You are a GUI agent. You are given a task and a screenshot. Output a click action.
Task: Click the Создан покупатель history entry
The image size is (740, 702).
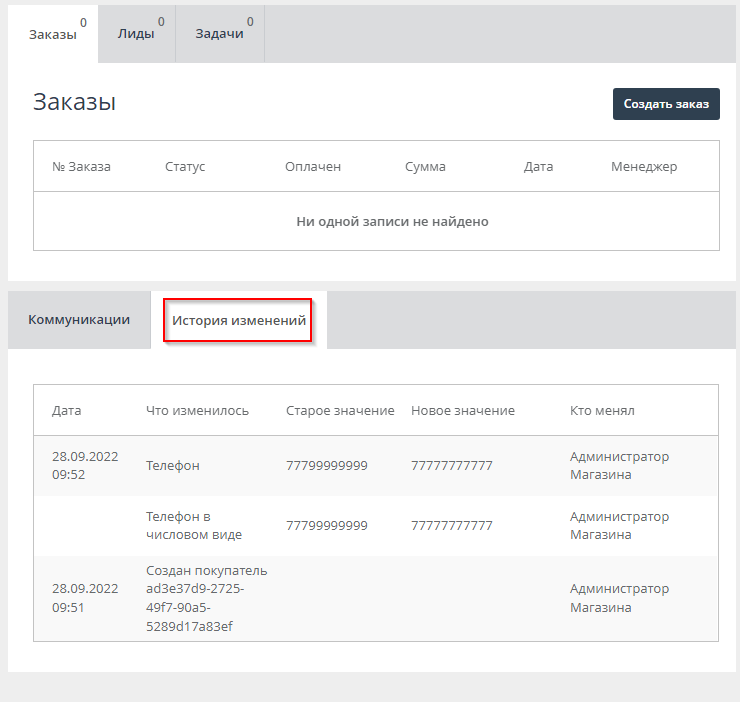[206, 598]
